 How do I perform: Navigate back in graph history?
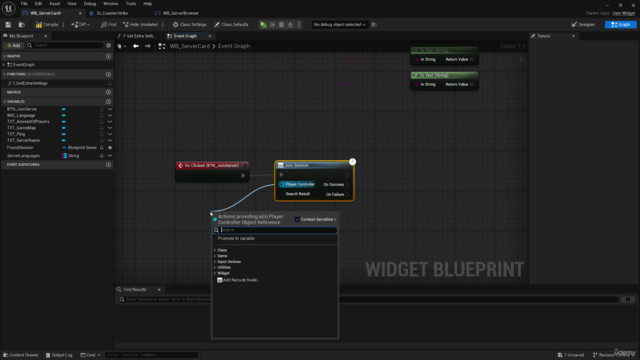click(136, 46)
